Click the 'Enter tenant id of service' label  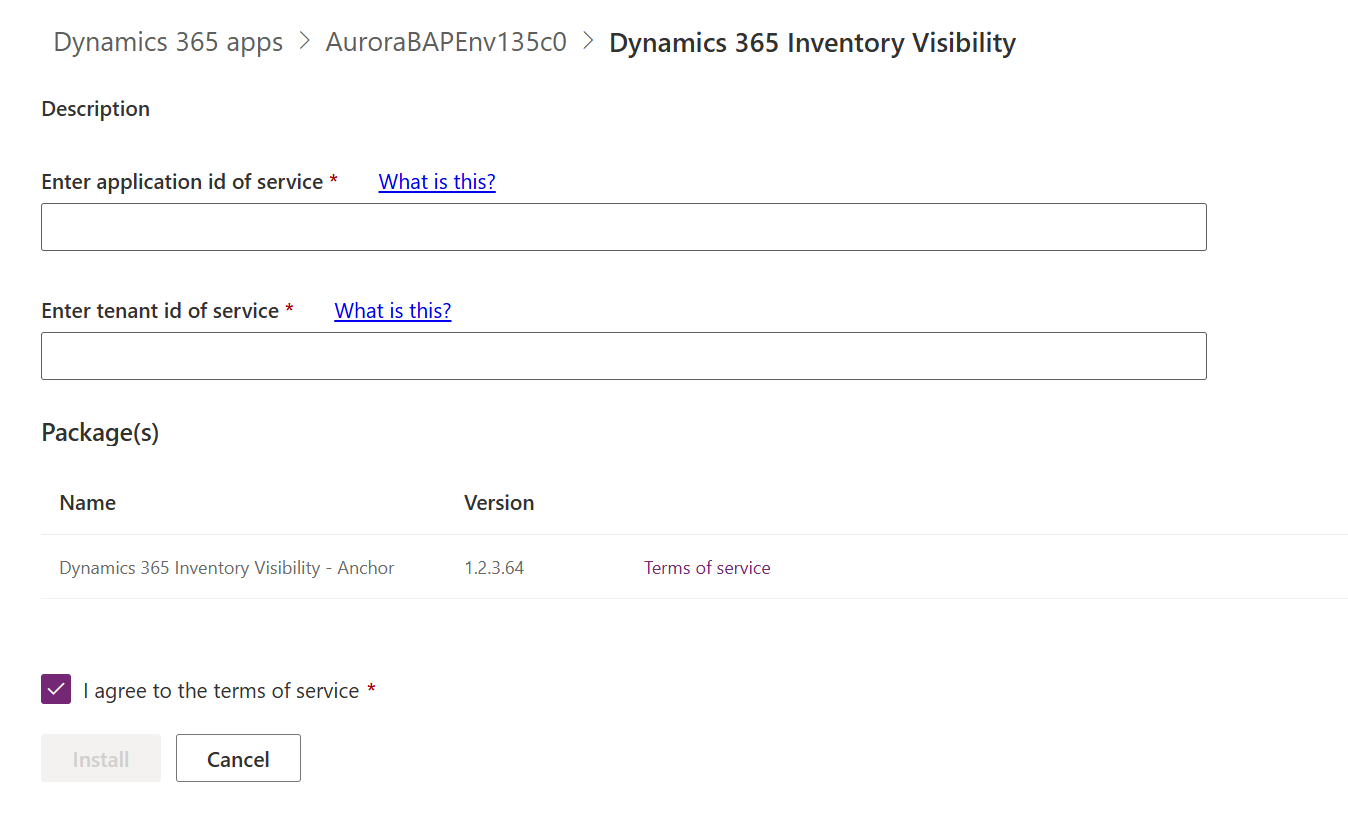click(x=160, y=311)
